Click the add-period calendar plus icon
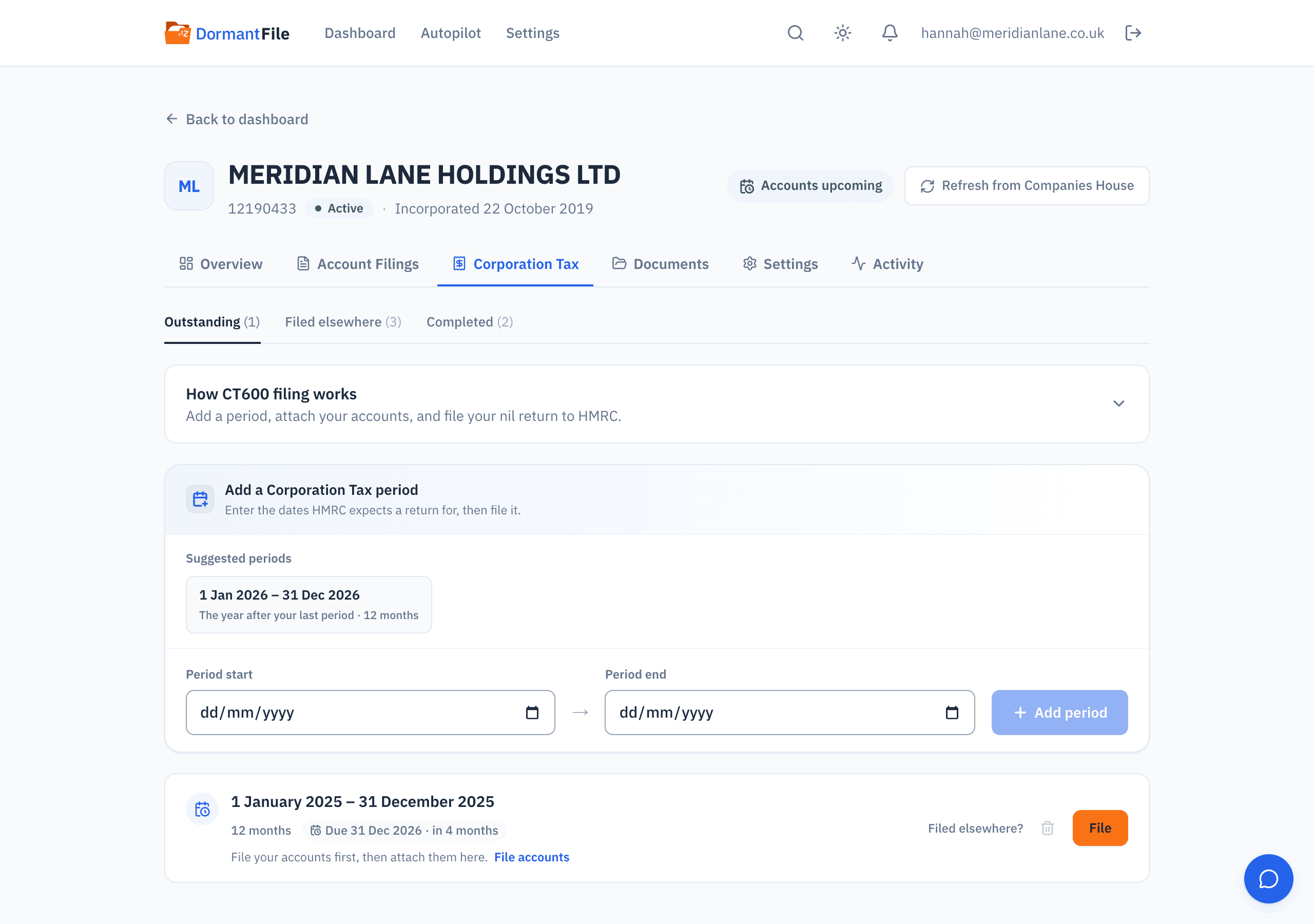 [200, 499]
